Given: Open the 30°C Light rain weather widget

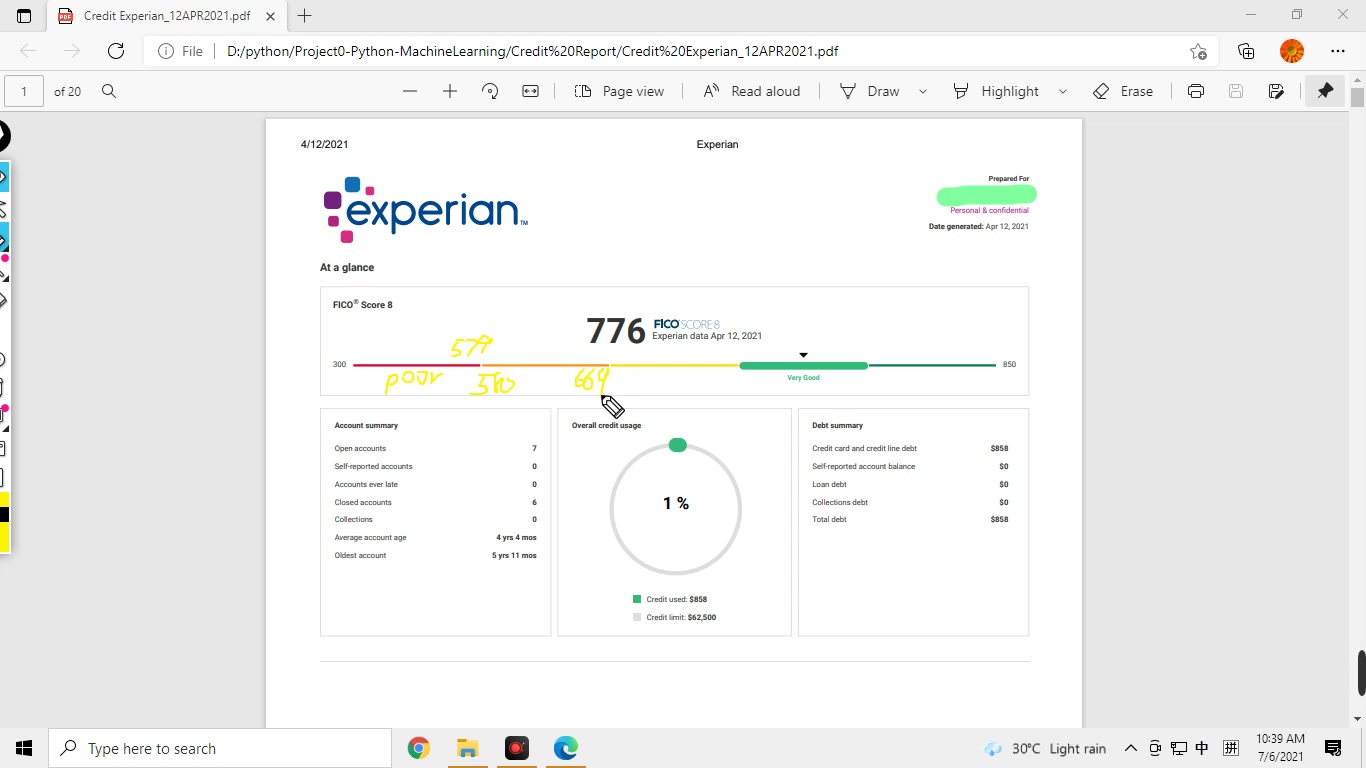Looking at the screenshot, I should (1045, 748).
